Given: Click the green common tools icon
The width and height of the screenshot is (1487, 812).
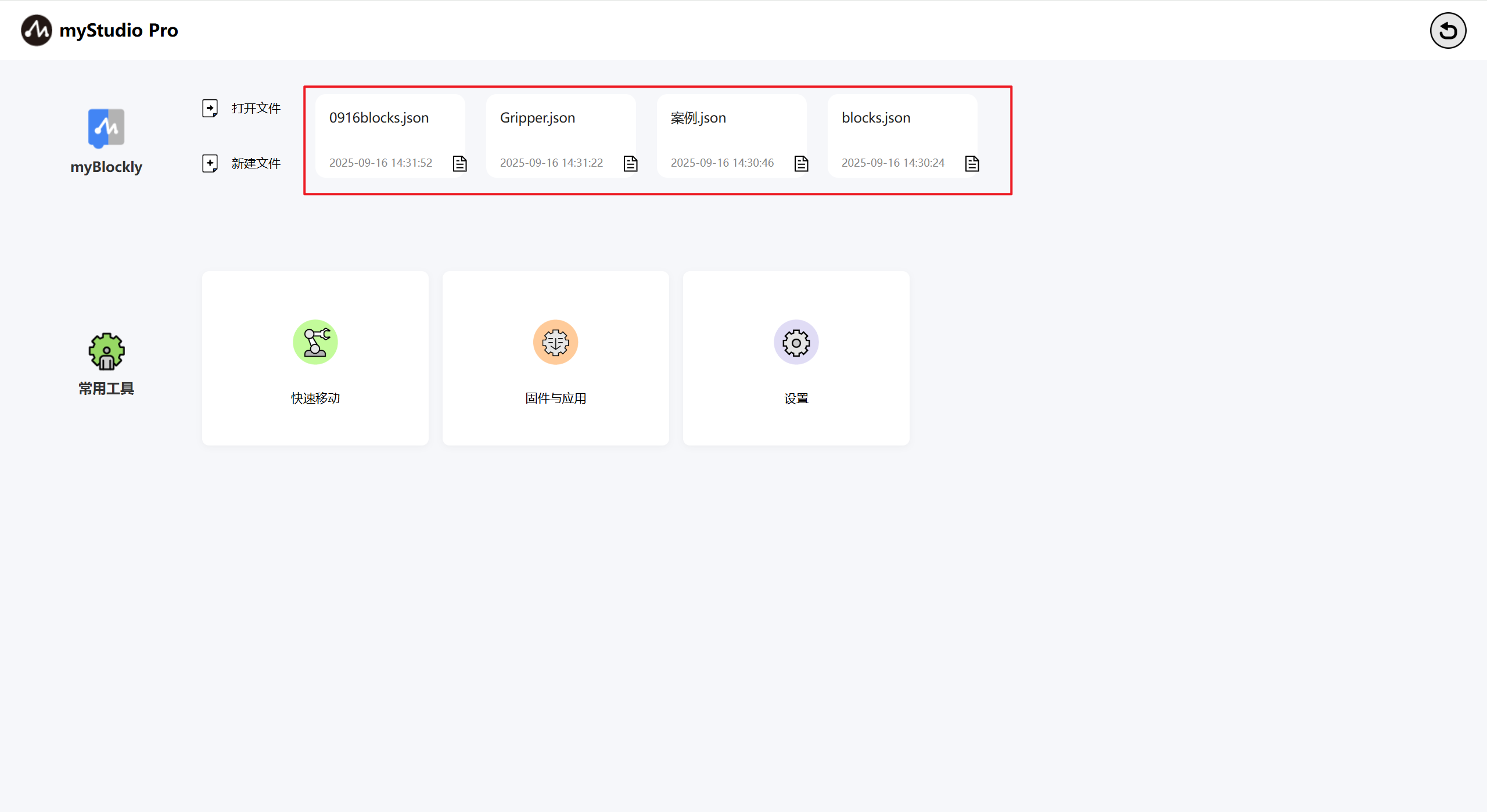Looking at the screenshot, I should tap(106, 351).
